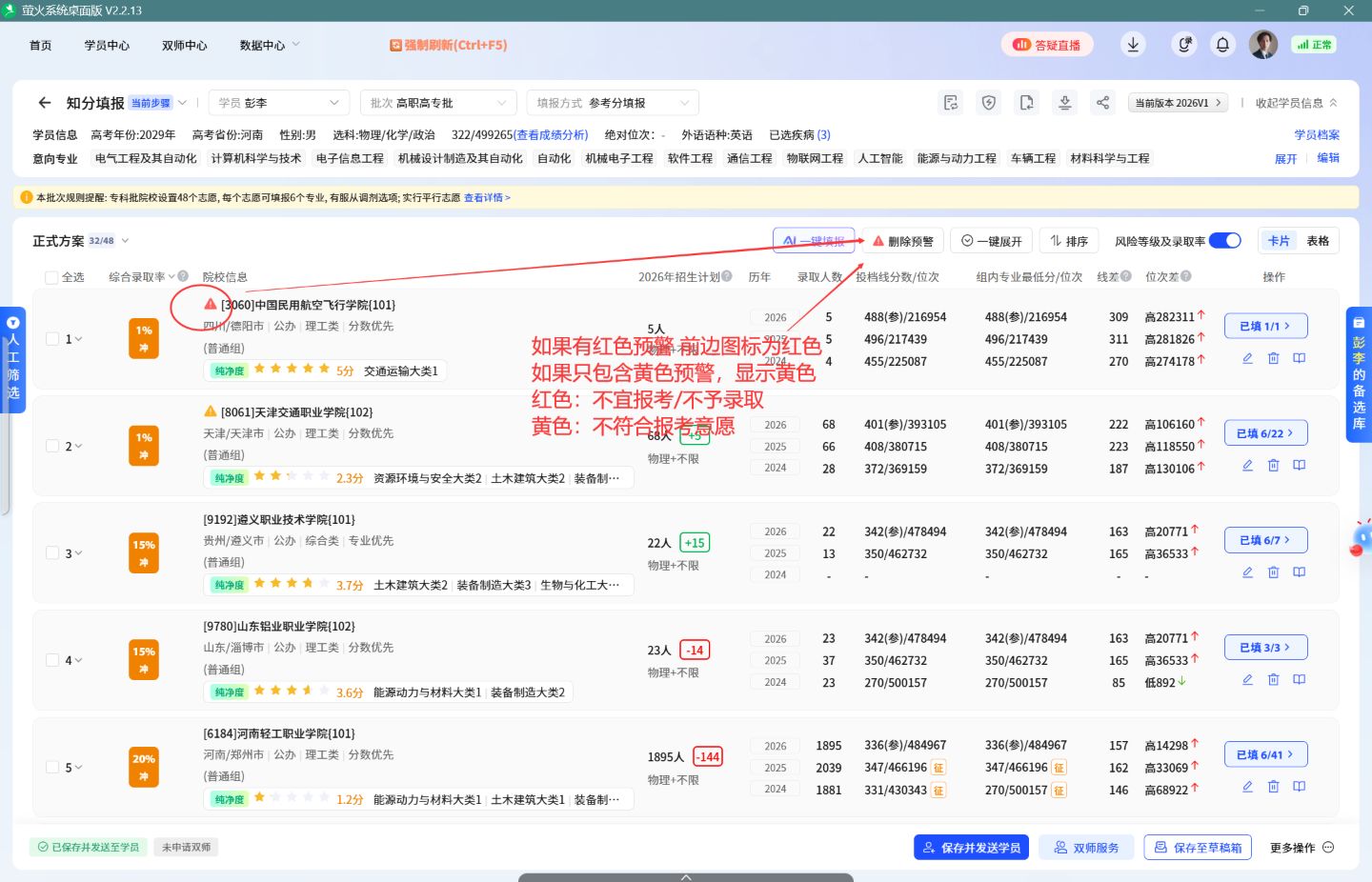Open the 学员 彭李 dropdown
Viewport: 1372px width, 882px height.
point(279,103)
